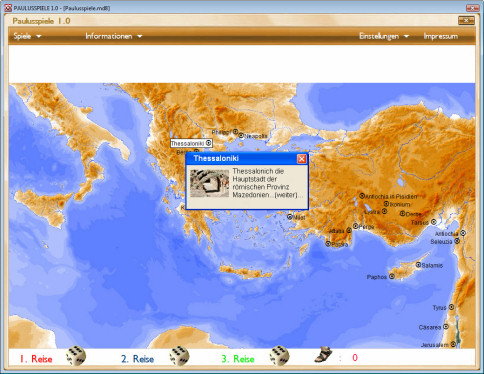Screen dimensions: 484x374
Task: Click the highlighted Thessaloniki map label
Action: click(x=191, y=143)
